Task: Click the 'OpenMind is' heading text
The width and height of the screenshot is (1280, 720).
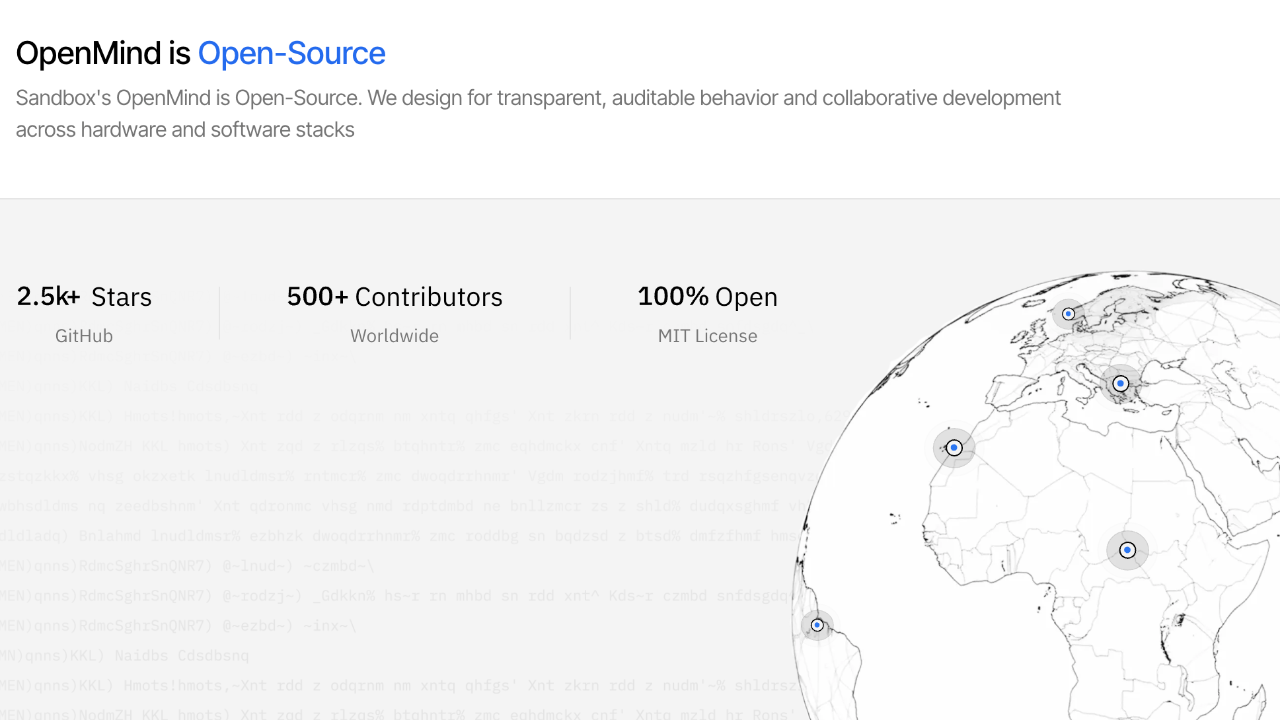Action: click(x=103, y=53)
